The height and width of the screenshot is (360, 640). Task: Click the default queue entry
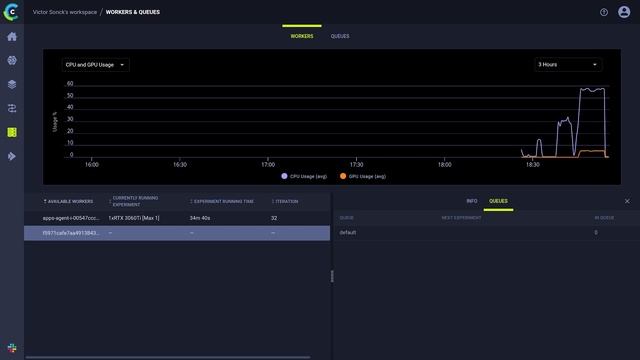[x=347, y=232]
